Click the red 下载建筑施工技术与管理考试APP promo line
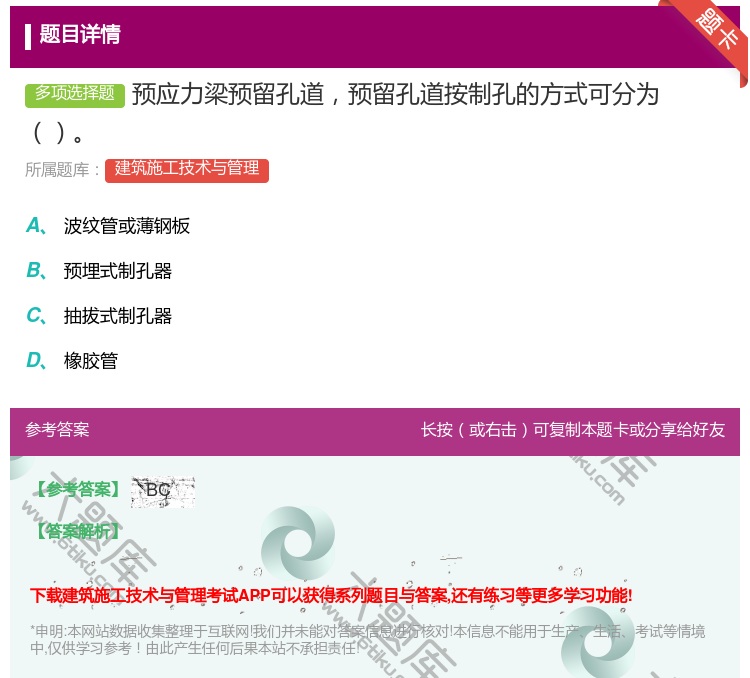This screenshot has height=678, width=750. coord(331,595)
